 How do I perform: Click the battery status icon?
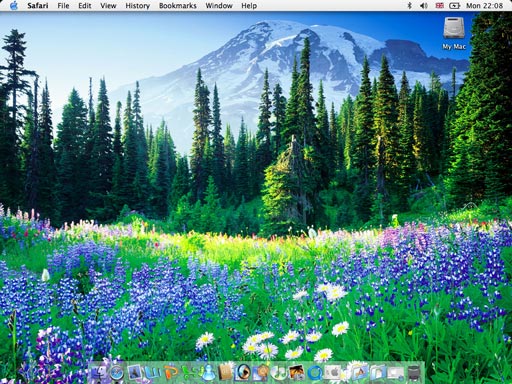pyautogui.click(x=455, y=6)
